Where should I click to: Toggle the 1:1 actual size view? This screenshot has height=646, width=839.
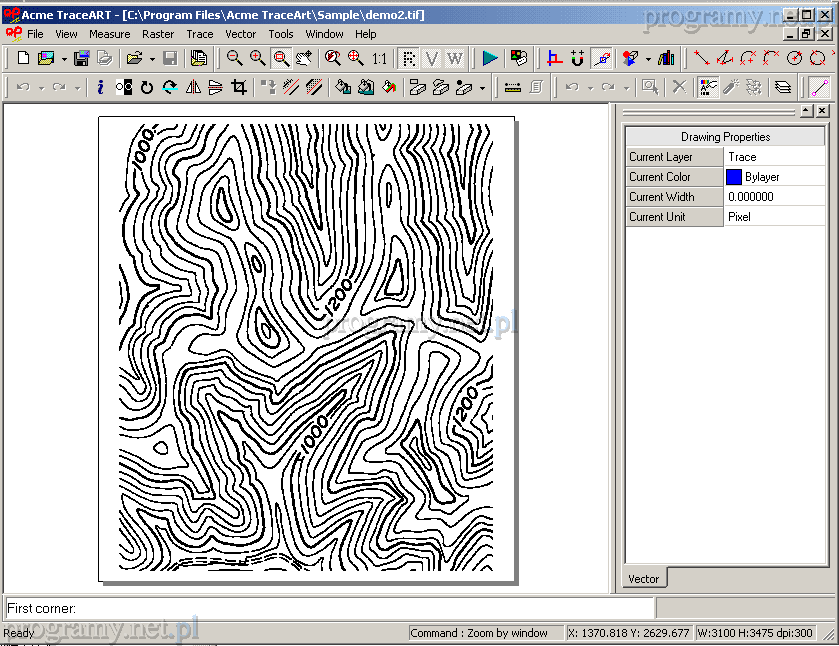[379, 58]
